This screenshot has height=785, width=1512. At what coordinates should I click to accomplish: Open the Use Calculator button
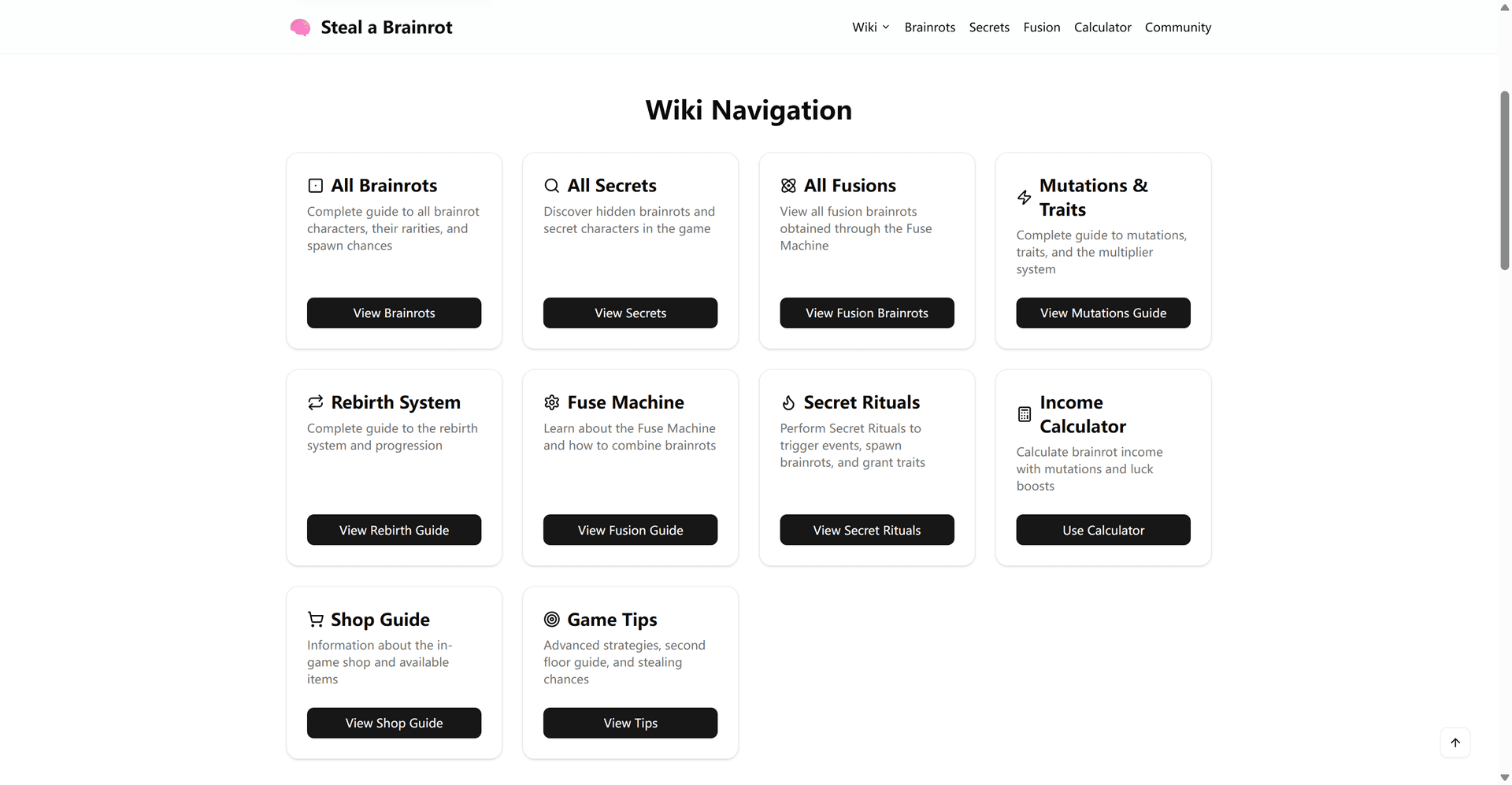coord(1102,530)
